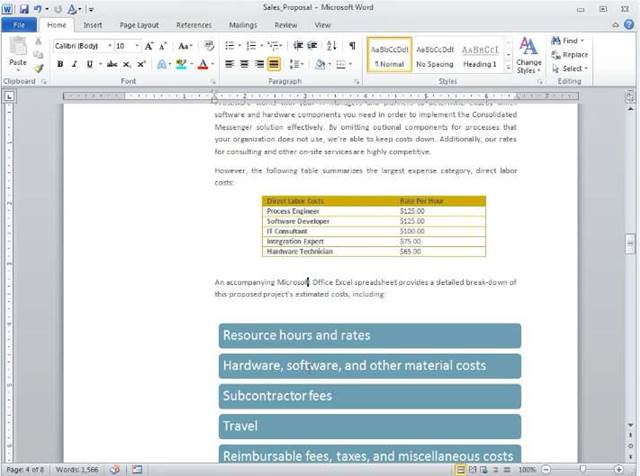Image resolution: width=640 pixels, height=476 pixels.
Task: Toggle Outline view in status bar
Action: coord(496,470)
